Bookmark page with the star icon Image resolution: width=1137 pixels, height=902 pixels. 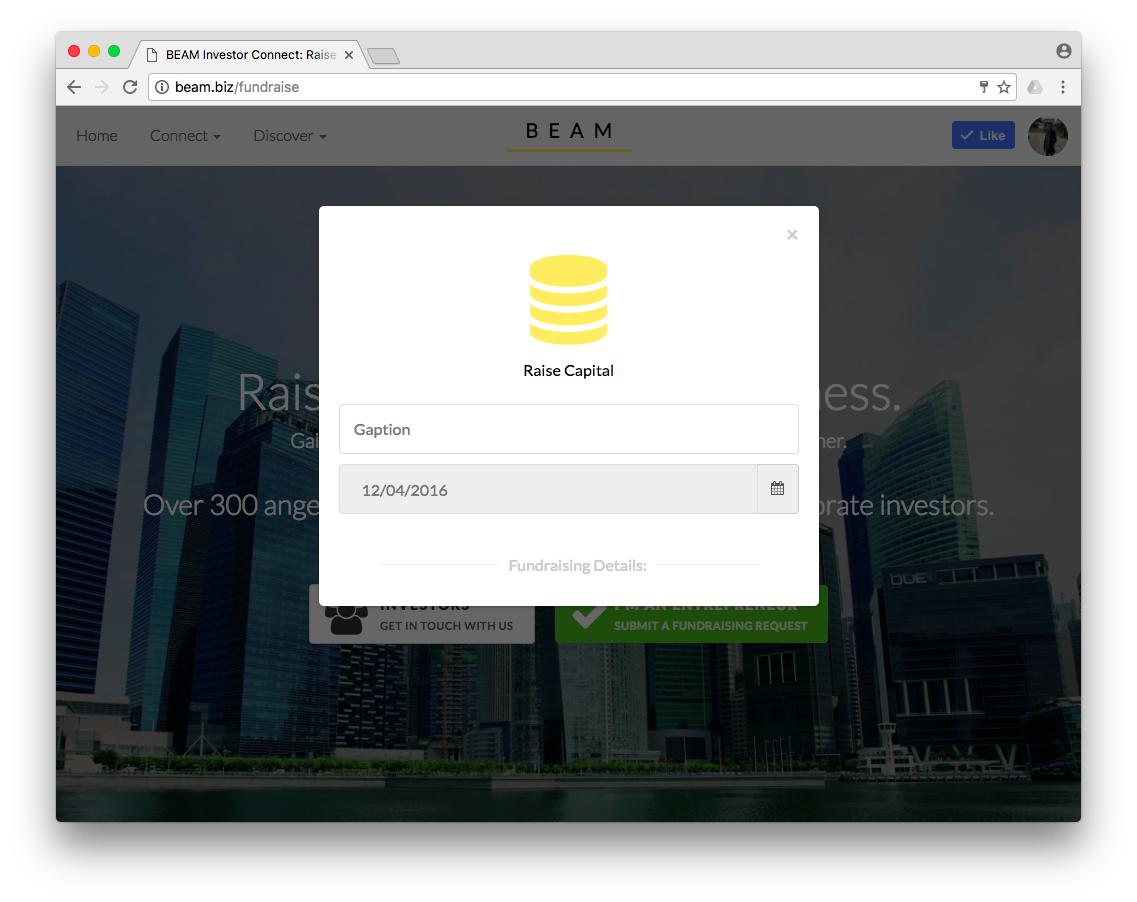1004,87
